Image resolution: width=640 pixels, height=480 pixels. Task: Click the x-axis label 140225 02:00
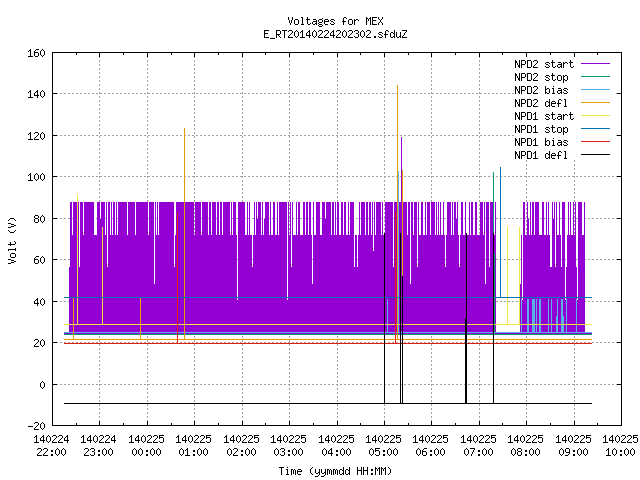[241, 446]
